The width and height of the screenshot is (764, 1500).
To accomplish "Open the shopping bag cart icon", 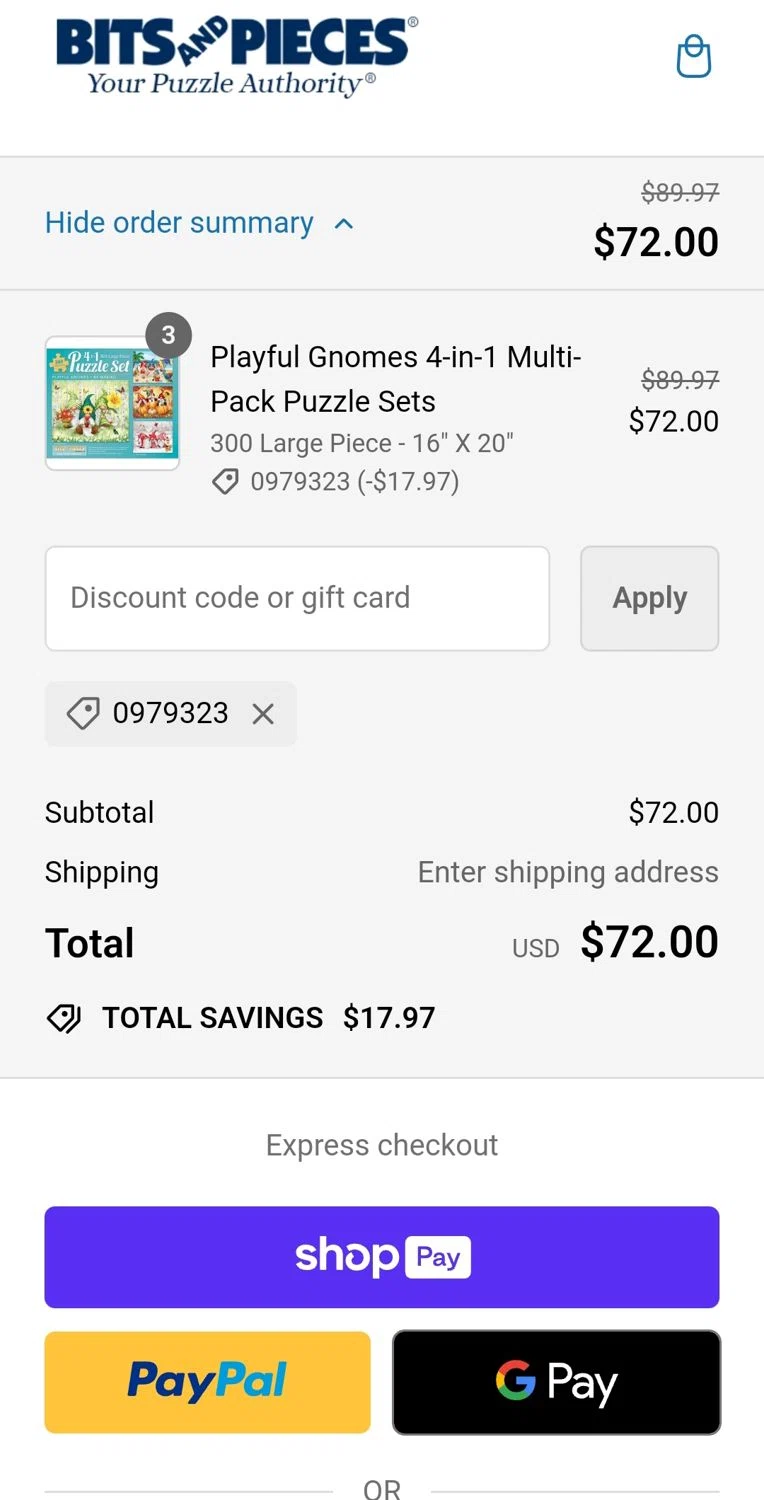I will click(x=693, y=57).
